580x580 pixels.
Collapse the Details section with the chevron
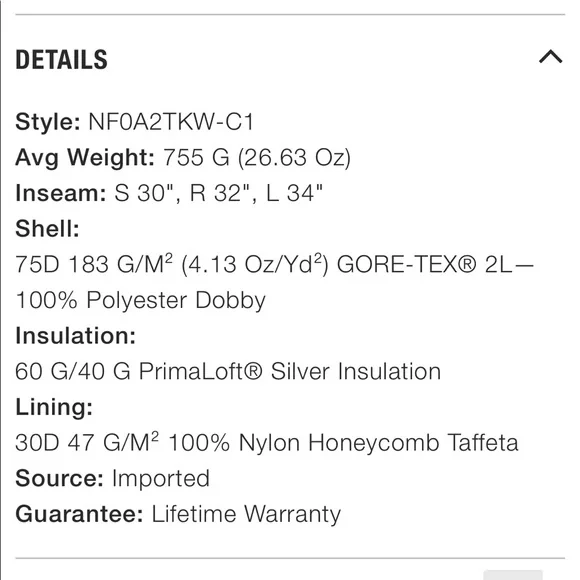pos(550,57)
